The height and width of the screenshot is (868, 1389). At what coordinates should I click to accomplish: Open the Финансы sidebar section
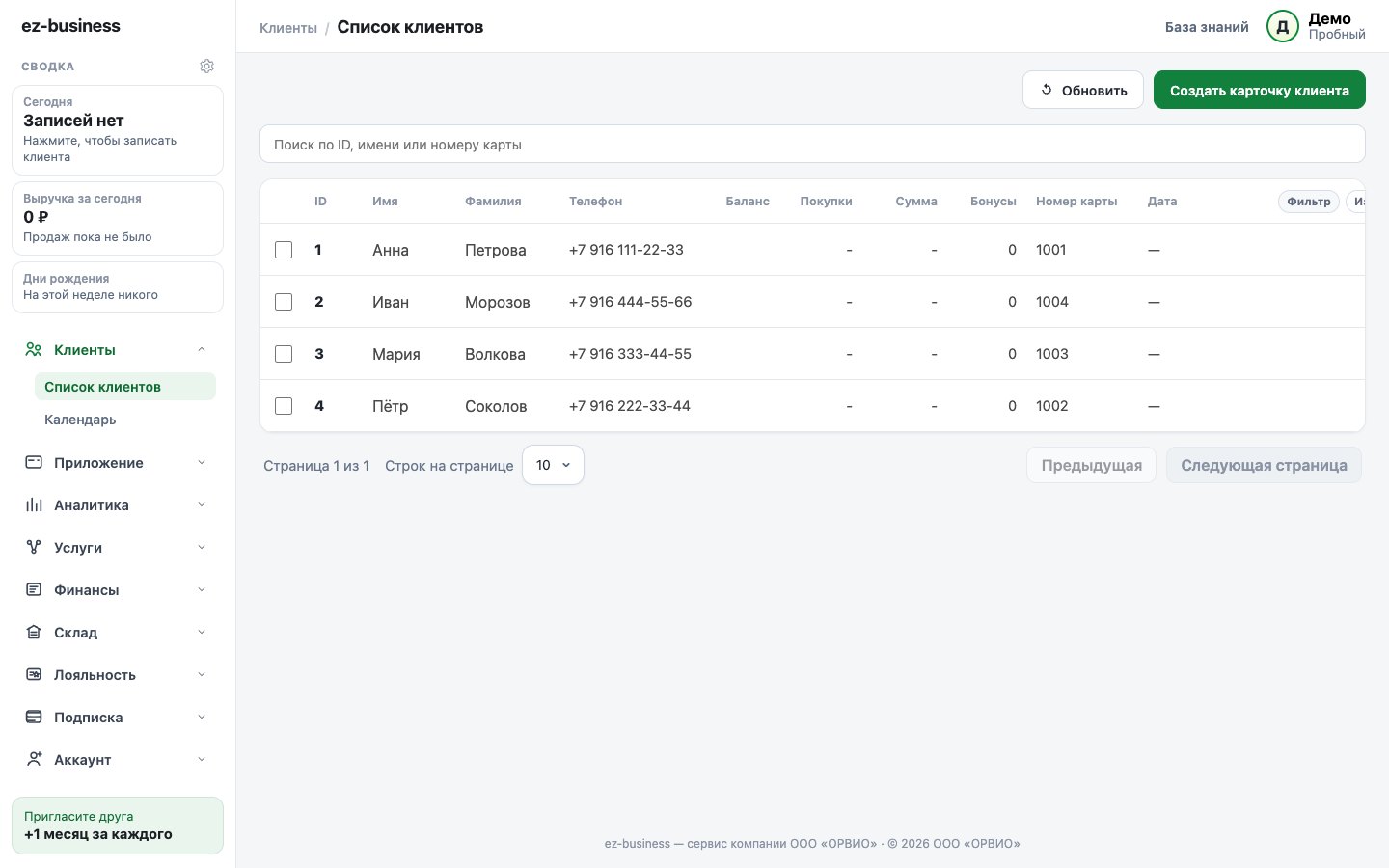pos(118,590)
